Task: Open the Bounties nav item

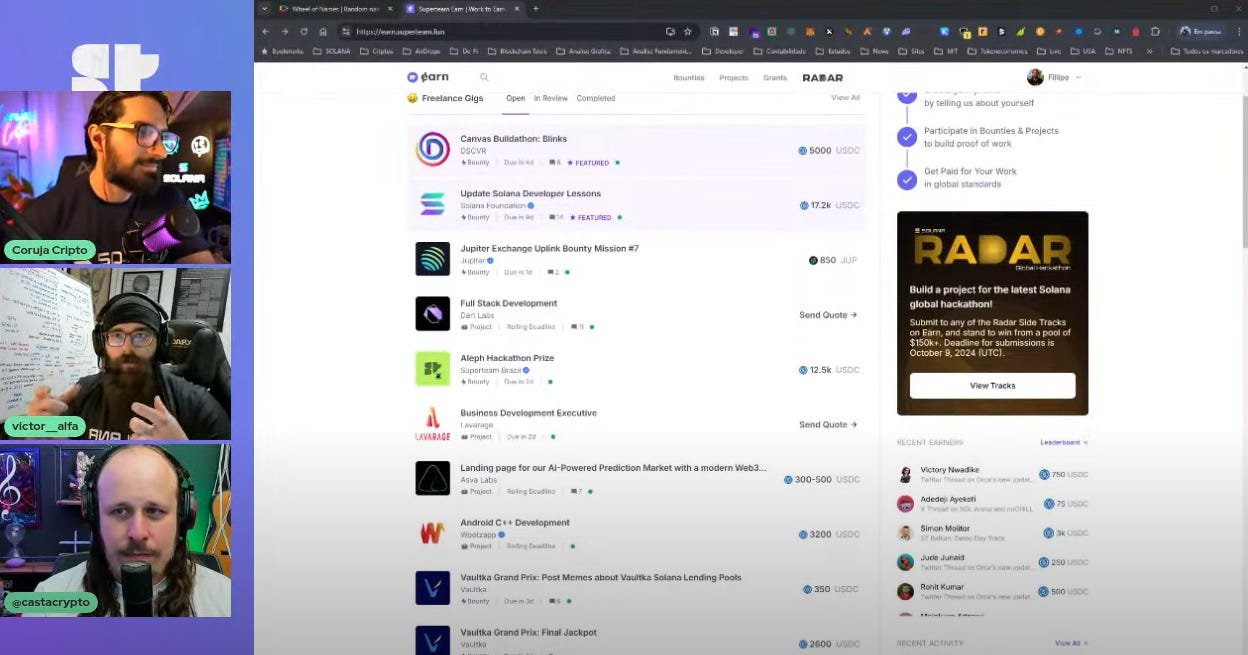Action: (689, 77)
